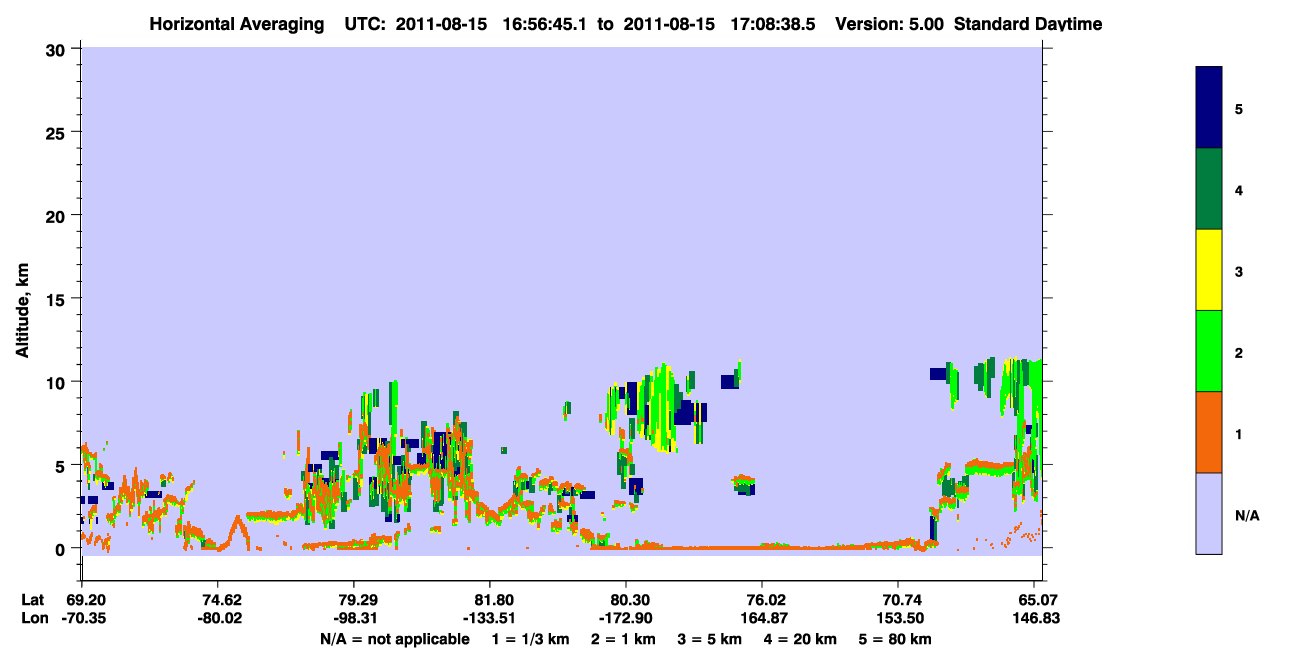Click legend text '1 = 1/3 km'
This screenshot has width=1300, height=667.
click(531, 639)
